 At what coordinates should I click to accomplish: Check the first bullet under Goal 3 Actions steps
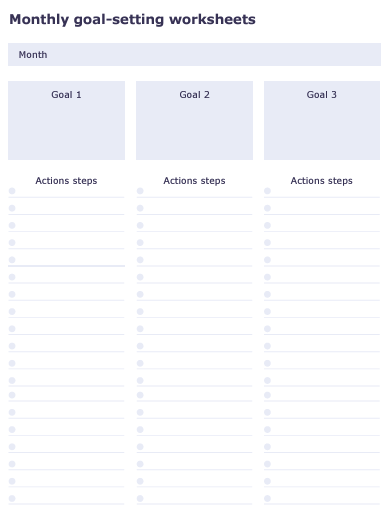coord(267,191)
